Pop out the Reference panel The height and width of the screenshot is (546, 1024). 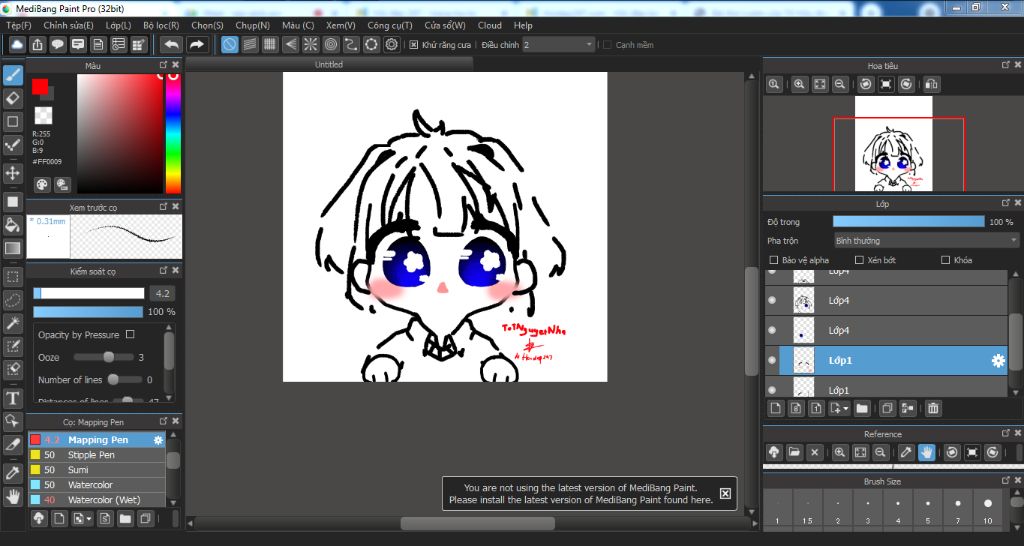(1006, 434)
